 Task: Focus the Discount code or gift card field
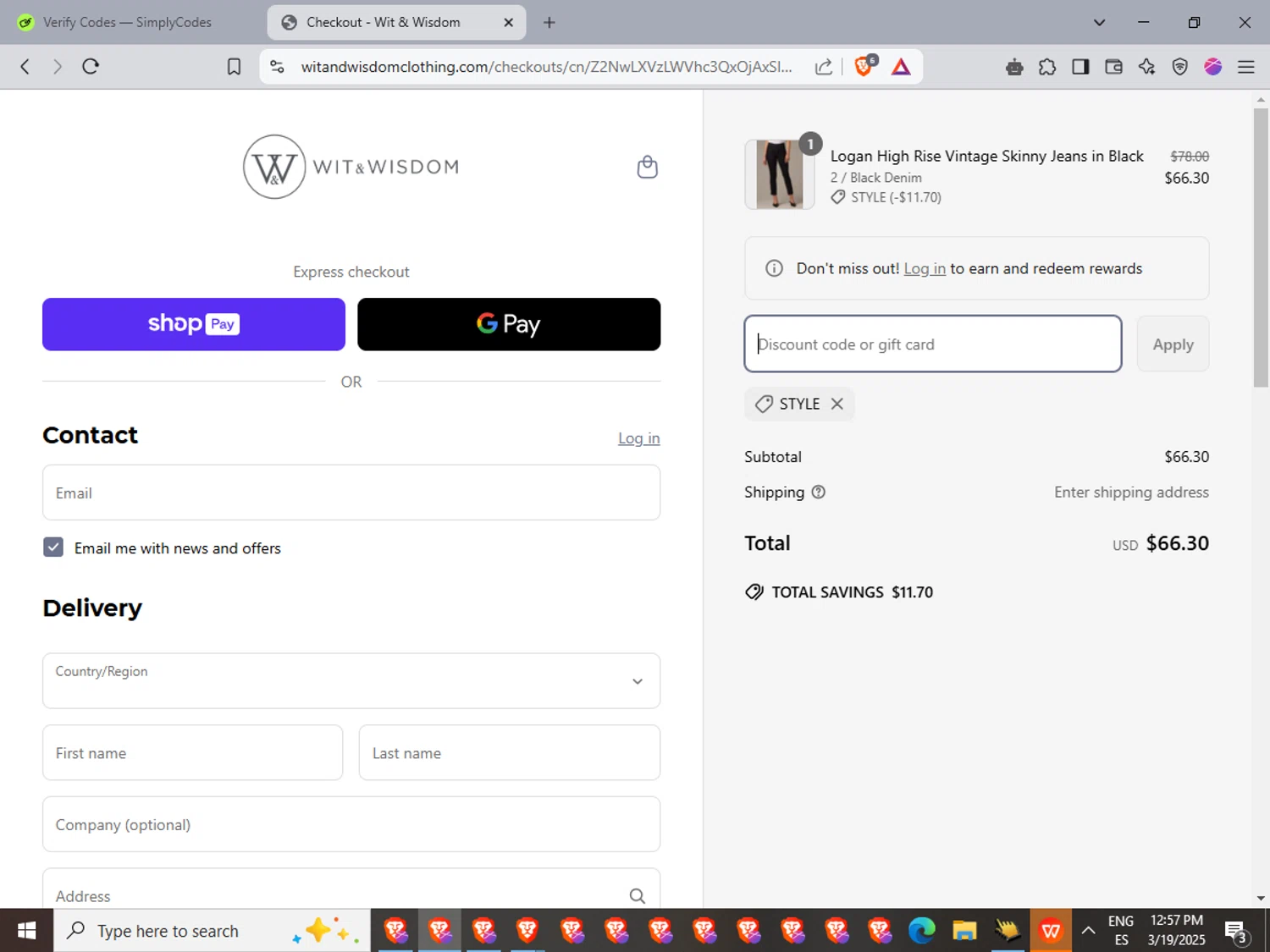coord(933,344)
